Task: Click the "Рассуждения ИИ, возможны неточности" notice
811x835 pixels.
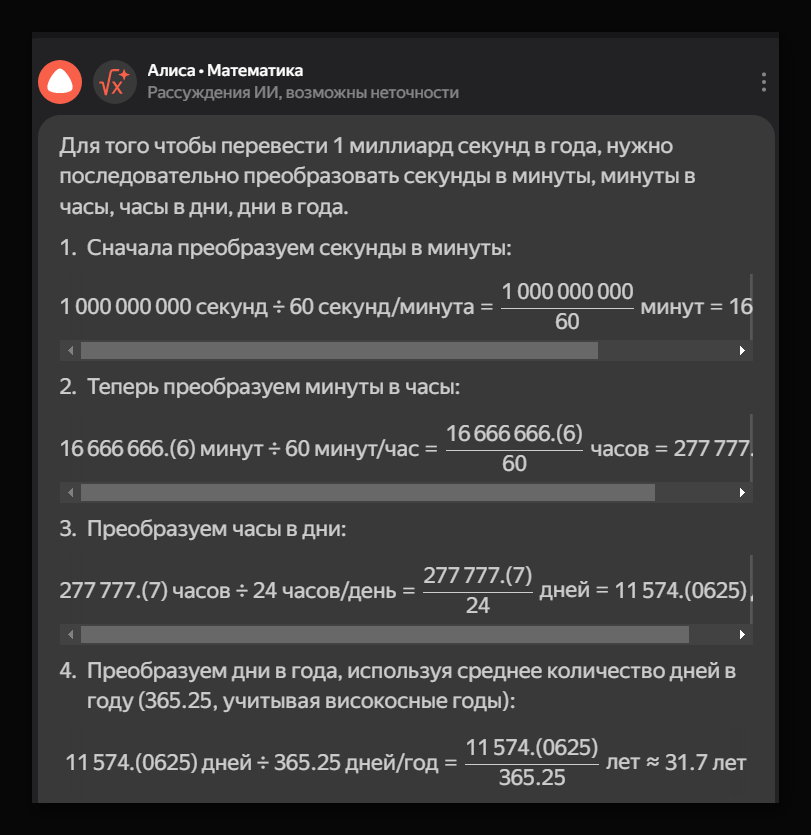Action: (303, 93)
